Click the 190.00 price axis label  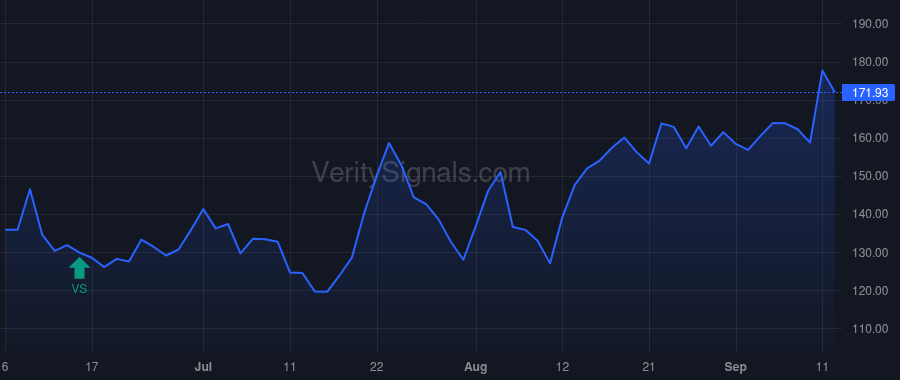870,24
